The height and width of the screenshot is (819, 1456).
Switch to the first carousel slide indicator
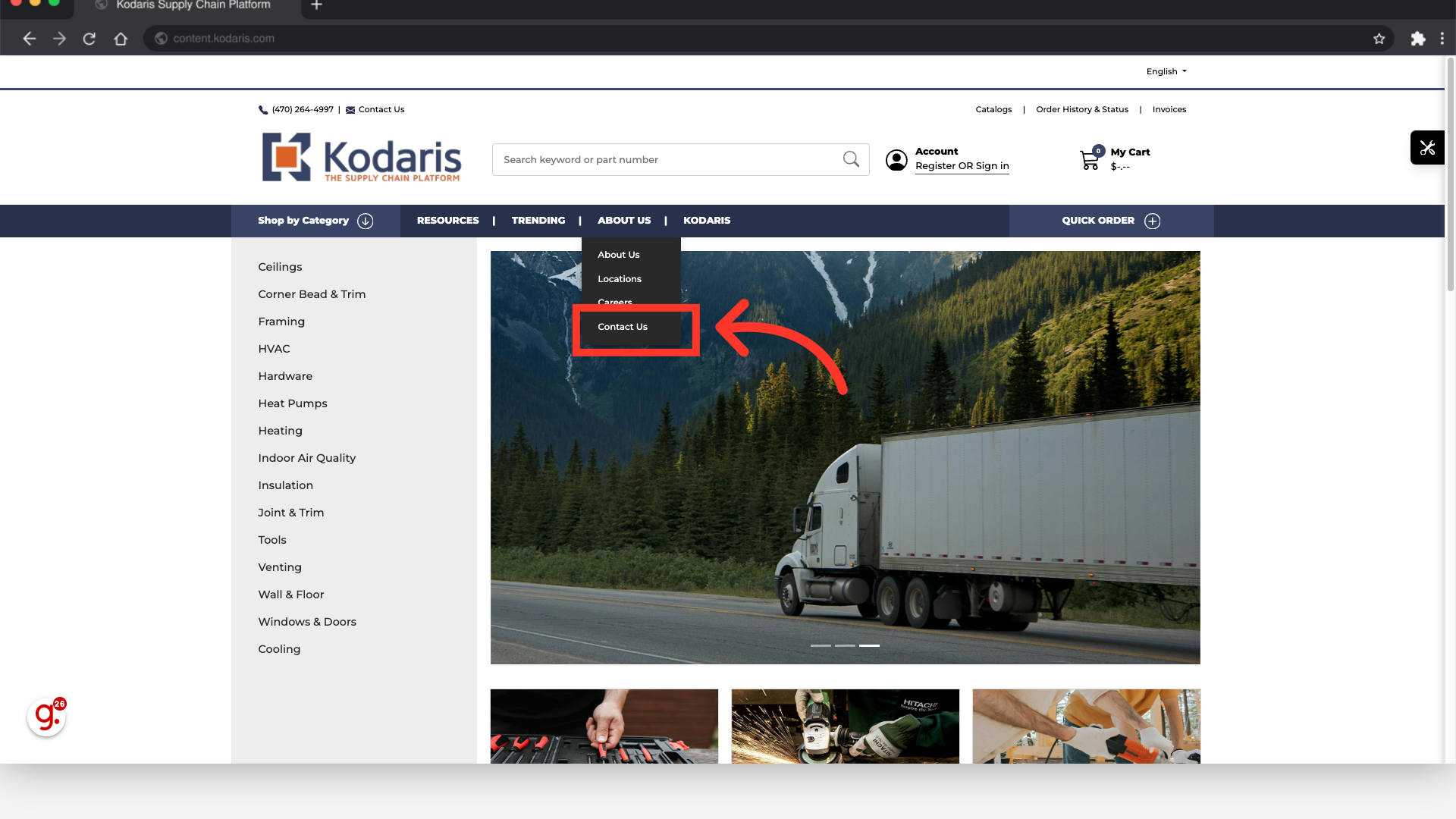point(821,645)
